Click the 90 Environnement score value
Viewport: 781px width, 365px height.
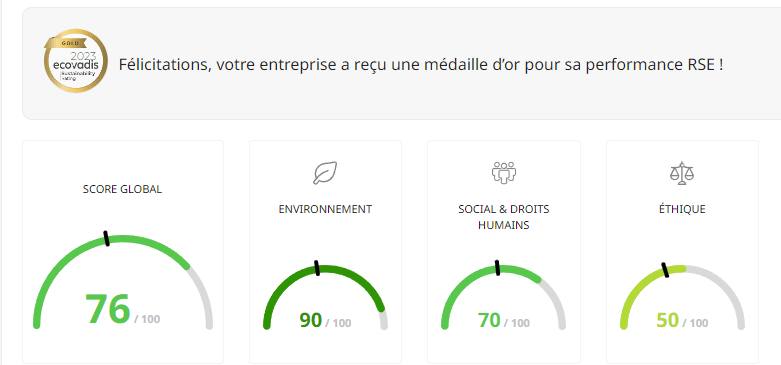pyautogui.click(x=311, y=320)
